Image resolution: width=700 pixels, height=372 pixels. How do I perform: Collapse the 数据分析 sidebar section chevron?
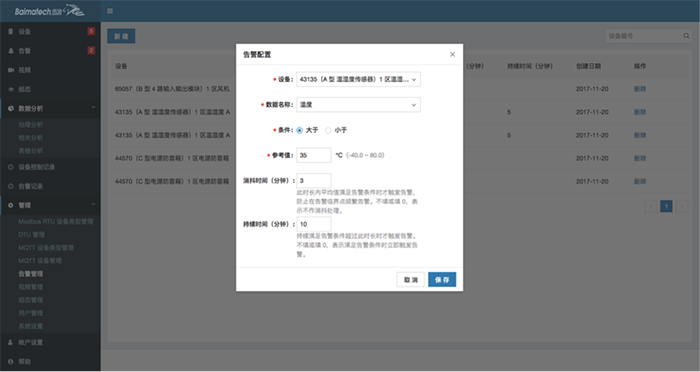pos(93,108)
